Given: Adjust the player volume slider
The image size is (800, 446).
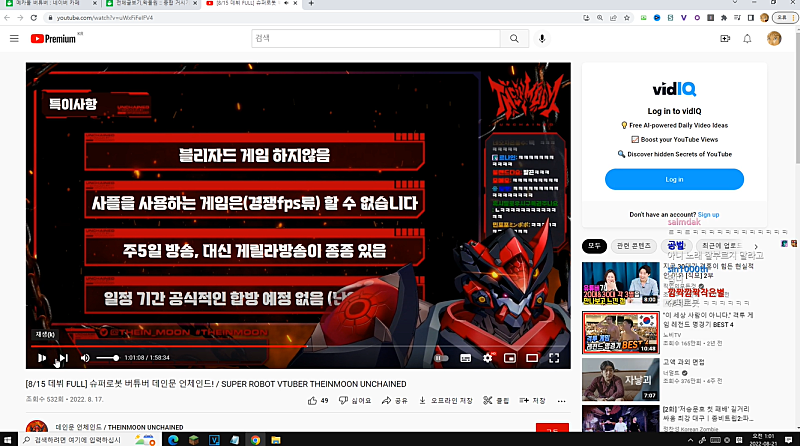Looking at the screenshot, I should (108, 358).
